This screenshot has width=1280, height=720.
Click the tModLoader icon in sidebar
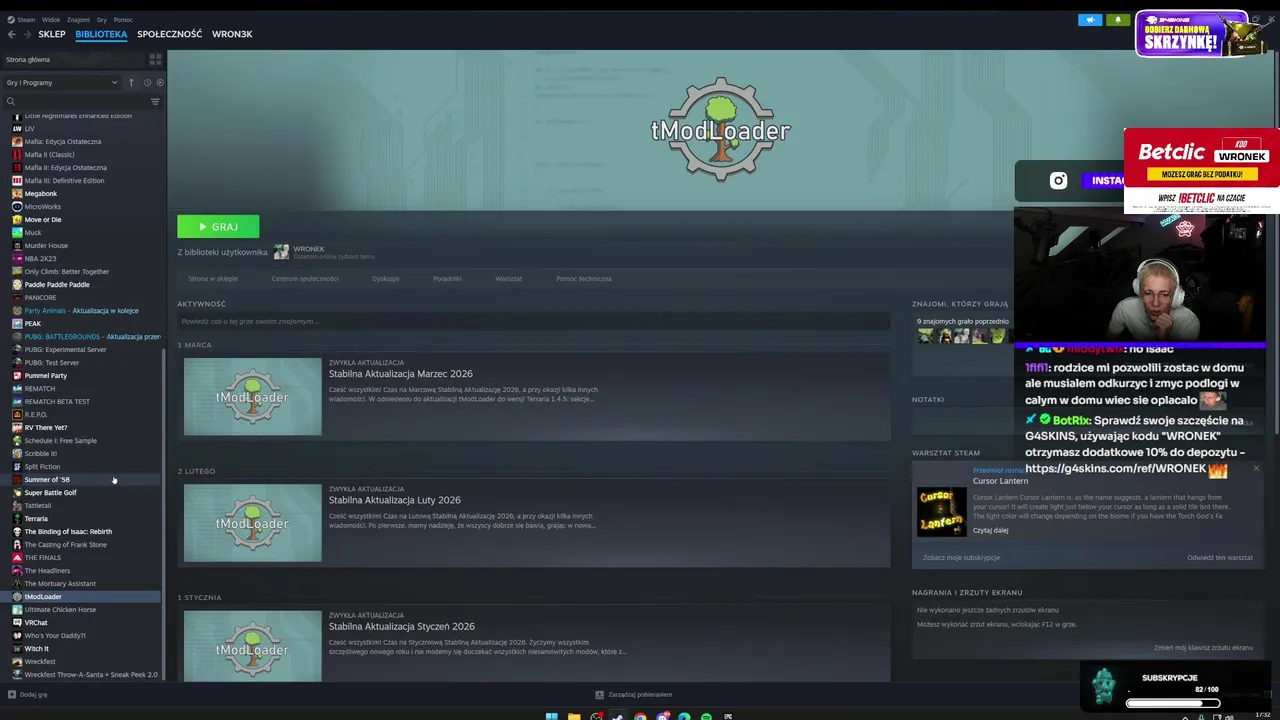coord(17,596)
